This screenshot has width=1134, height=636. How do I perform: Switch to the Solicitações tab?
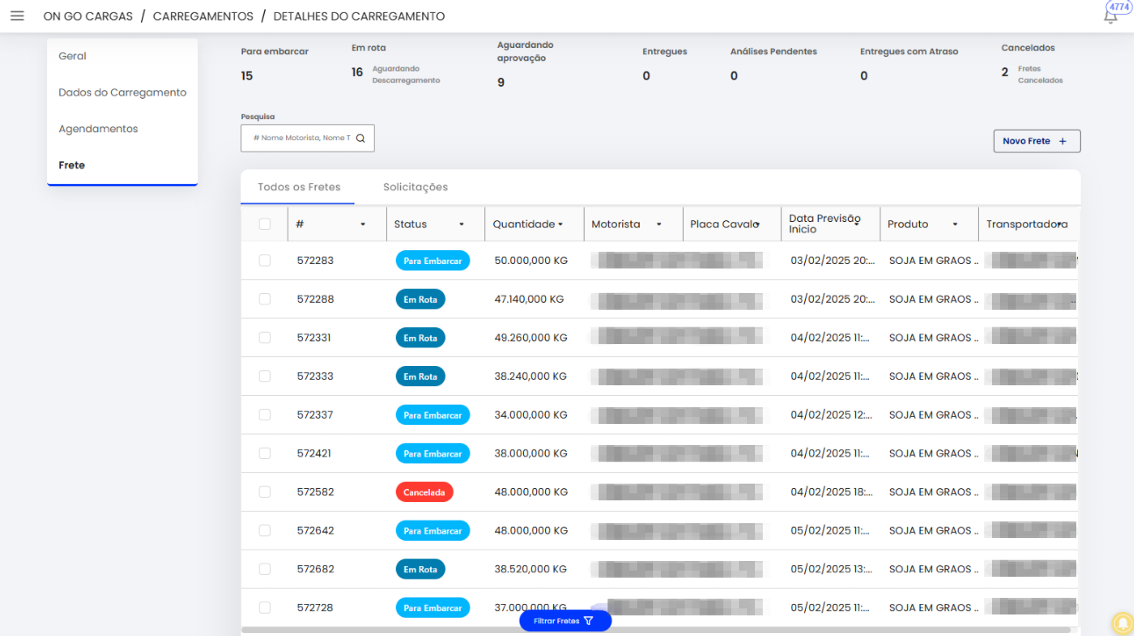pyautogui.click(x=415, y=187)
